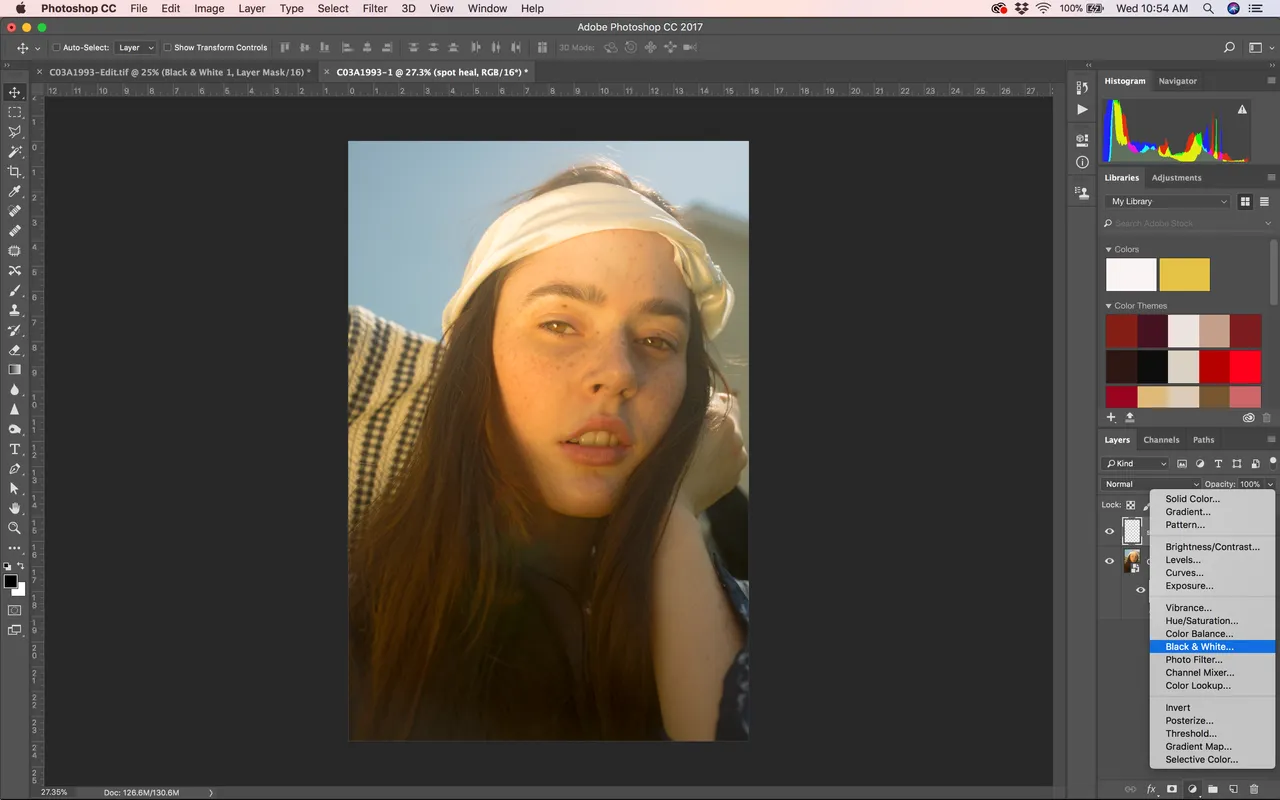Image resolution: width=1280 pixels, height=800 pixels.
Task: Select the Rectangular Marquee tool
Action: [x=15, y=112]
